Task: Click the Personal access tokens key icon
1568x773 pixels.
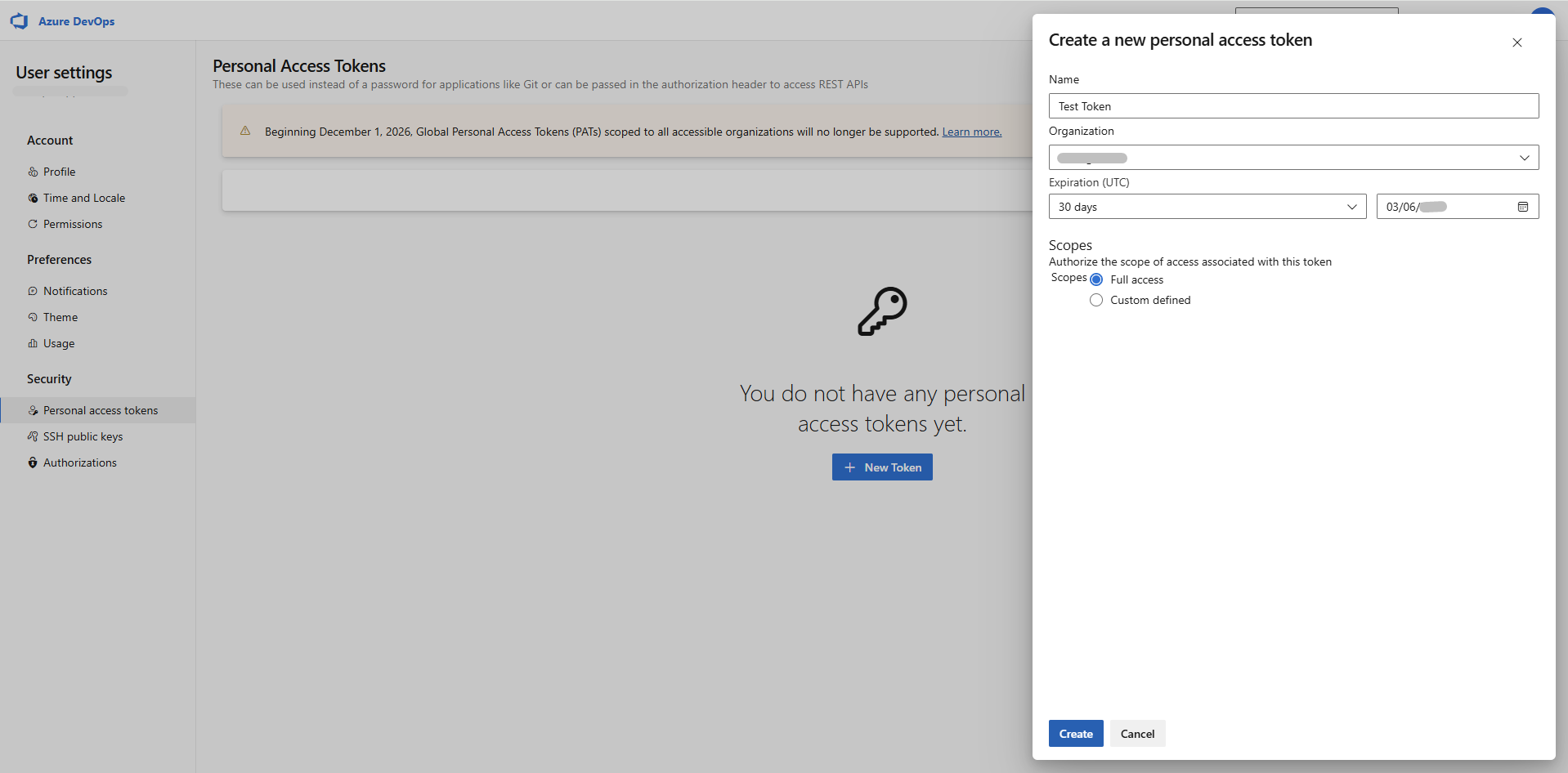Action: point(33,410)
